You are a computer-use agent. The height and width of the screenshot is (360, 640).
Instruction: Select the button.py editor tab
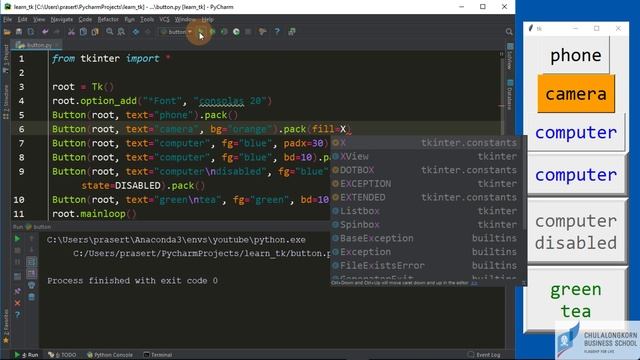(x=37, y=45)
